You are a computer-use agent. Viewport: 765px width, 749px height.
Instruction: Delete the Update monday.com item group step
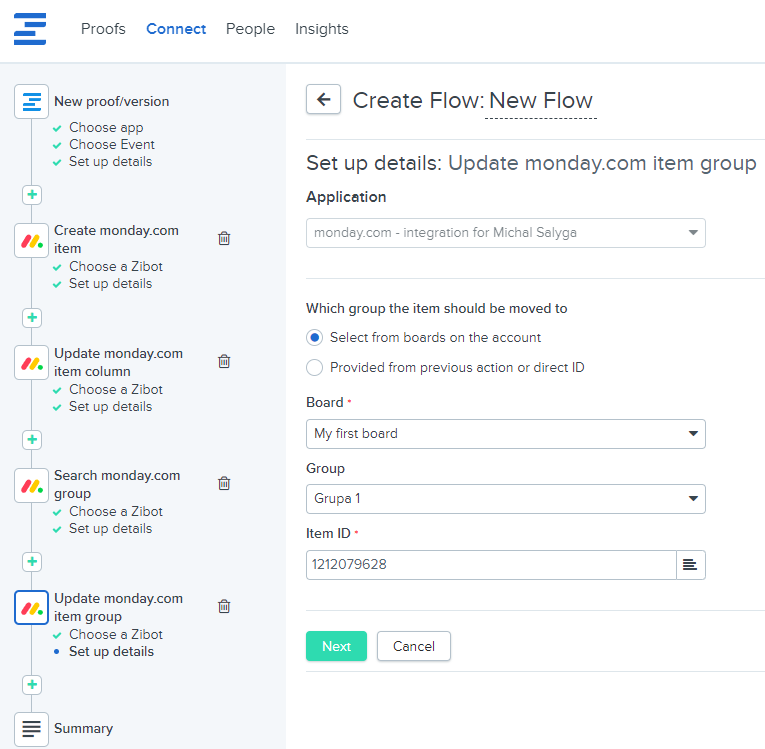click(224, 606)
